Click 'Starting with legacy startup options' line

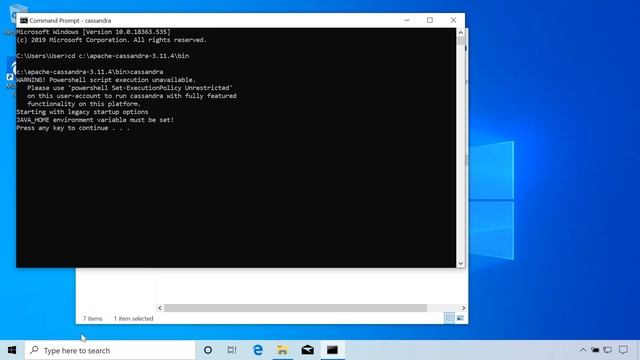click(x=82, y=112)
